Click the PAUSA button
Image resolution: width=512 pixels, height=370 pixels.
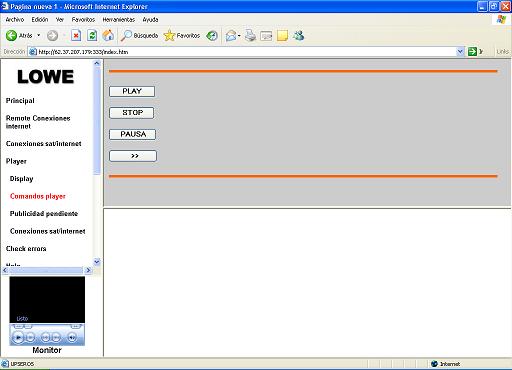click(133, 134)
